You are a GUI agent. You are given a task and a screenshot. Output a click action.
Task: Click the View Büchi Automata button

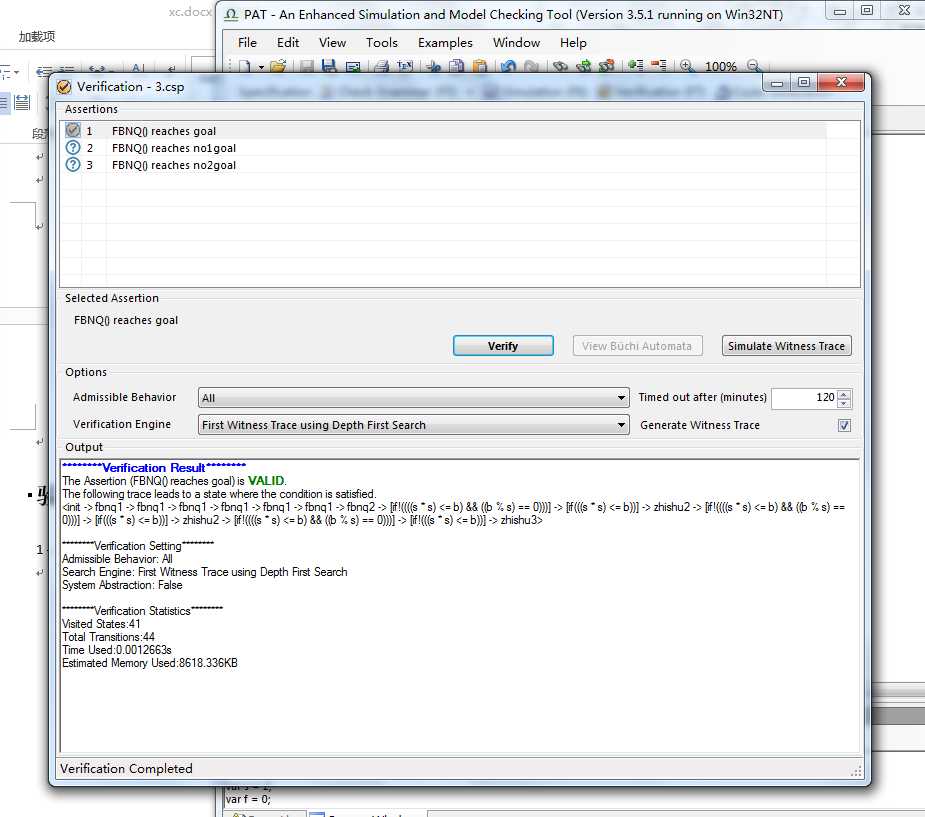pos(637,346)
